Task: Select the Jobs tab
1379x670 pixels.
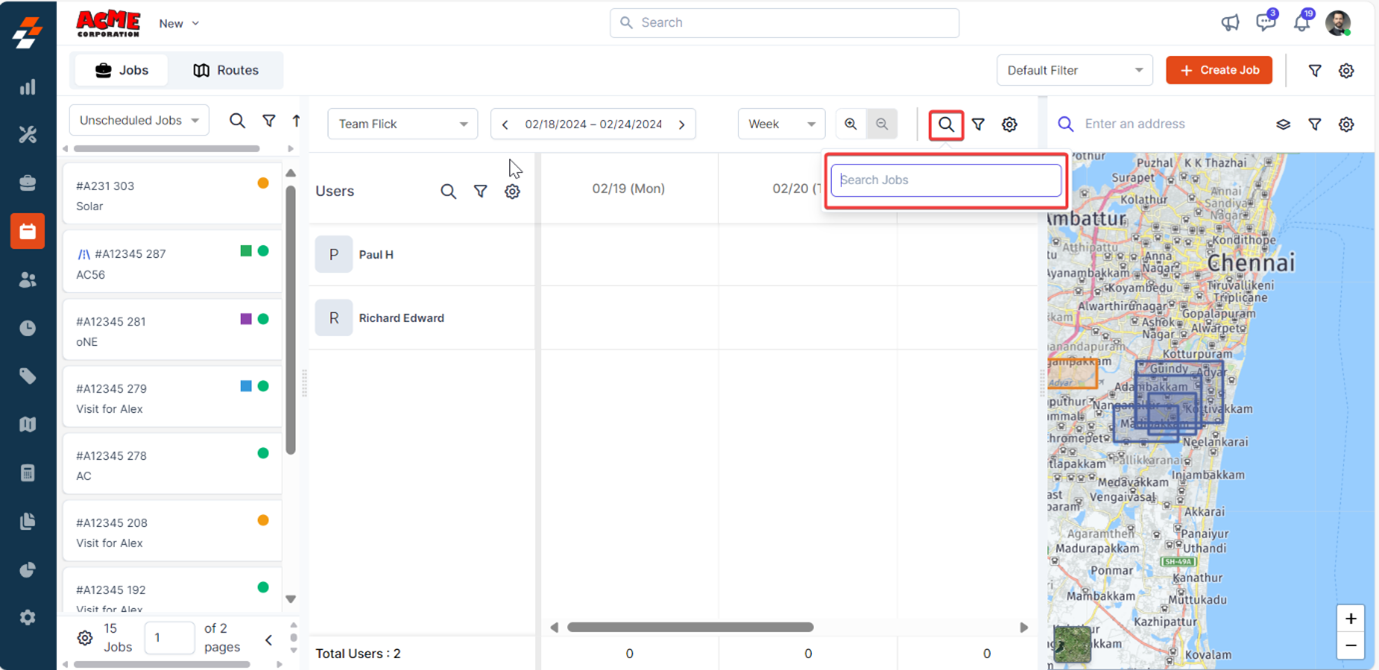Action: (121, 70)
